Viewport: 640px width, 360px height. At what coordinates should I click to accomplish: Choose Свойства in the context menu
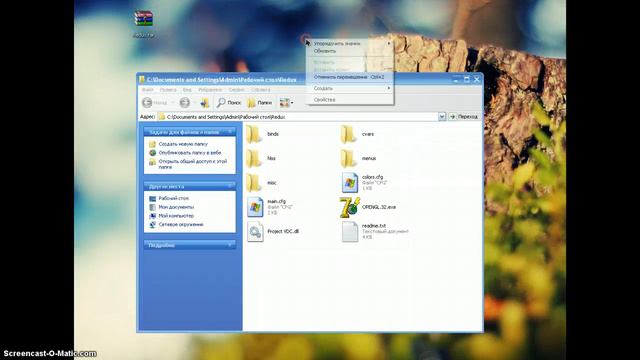point(350,100)
